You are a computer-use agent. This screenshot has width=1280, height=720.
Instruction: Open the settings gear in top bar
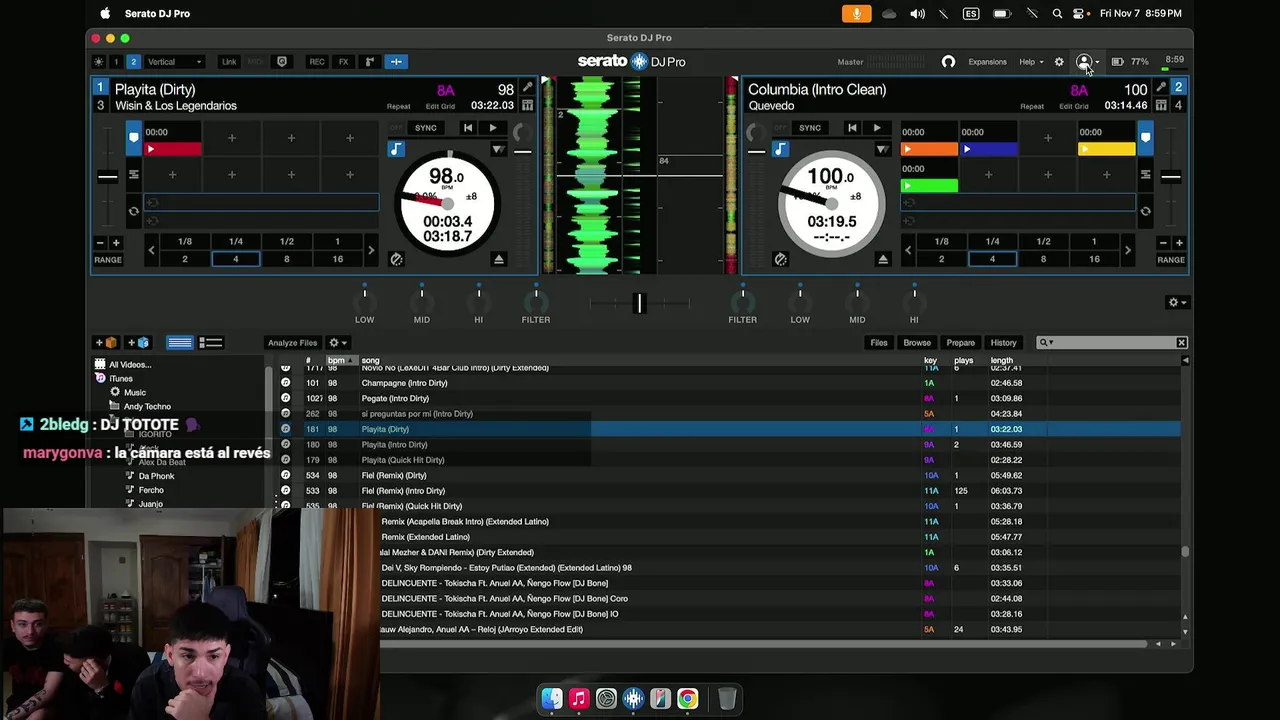point(1059,62)
